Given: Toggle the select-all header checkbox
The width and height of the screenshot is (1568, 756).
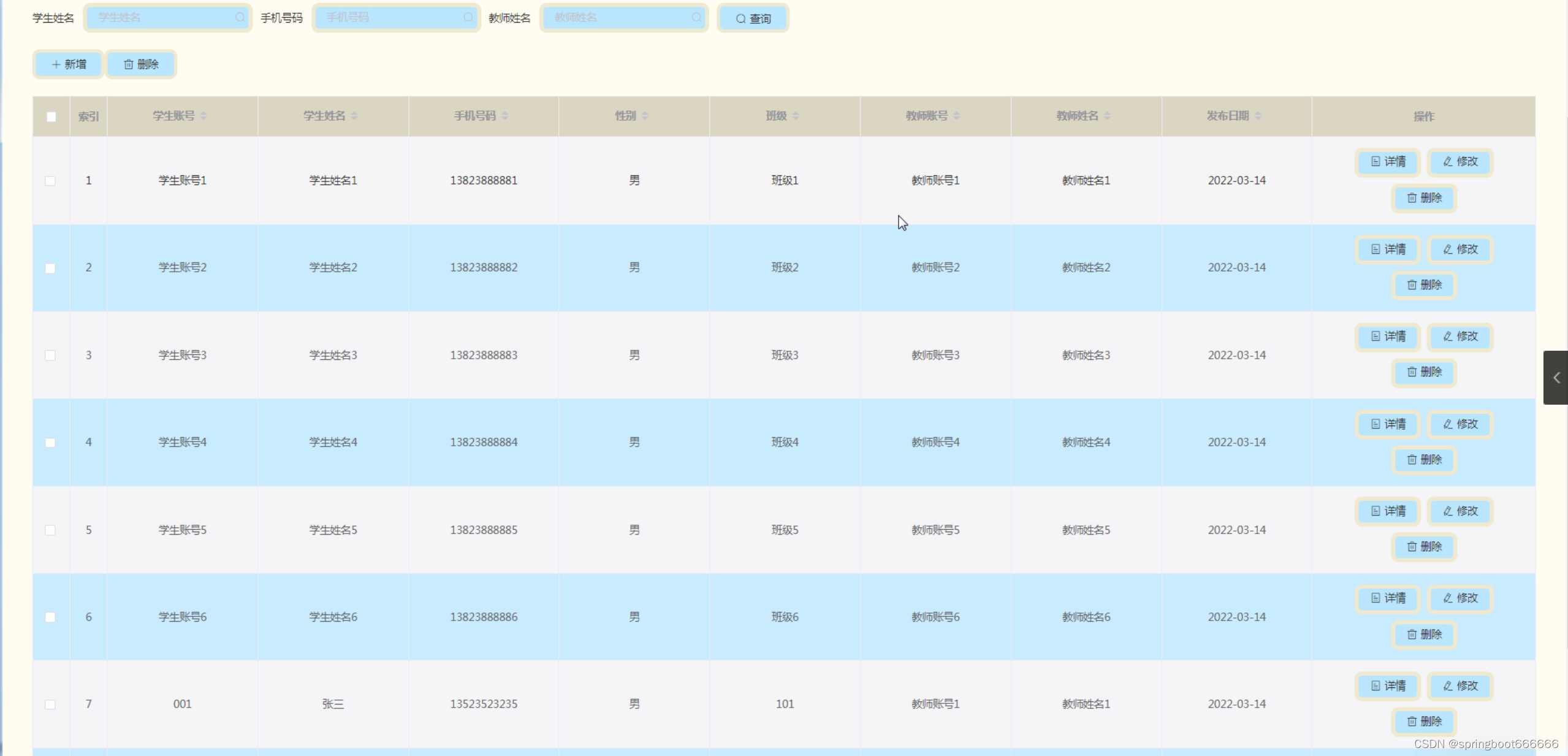Looking at the screenshot, I should [51, 116].
